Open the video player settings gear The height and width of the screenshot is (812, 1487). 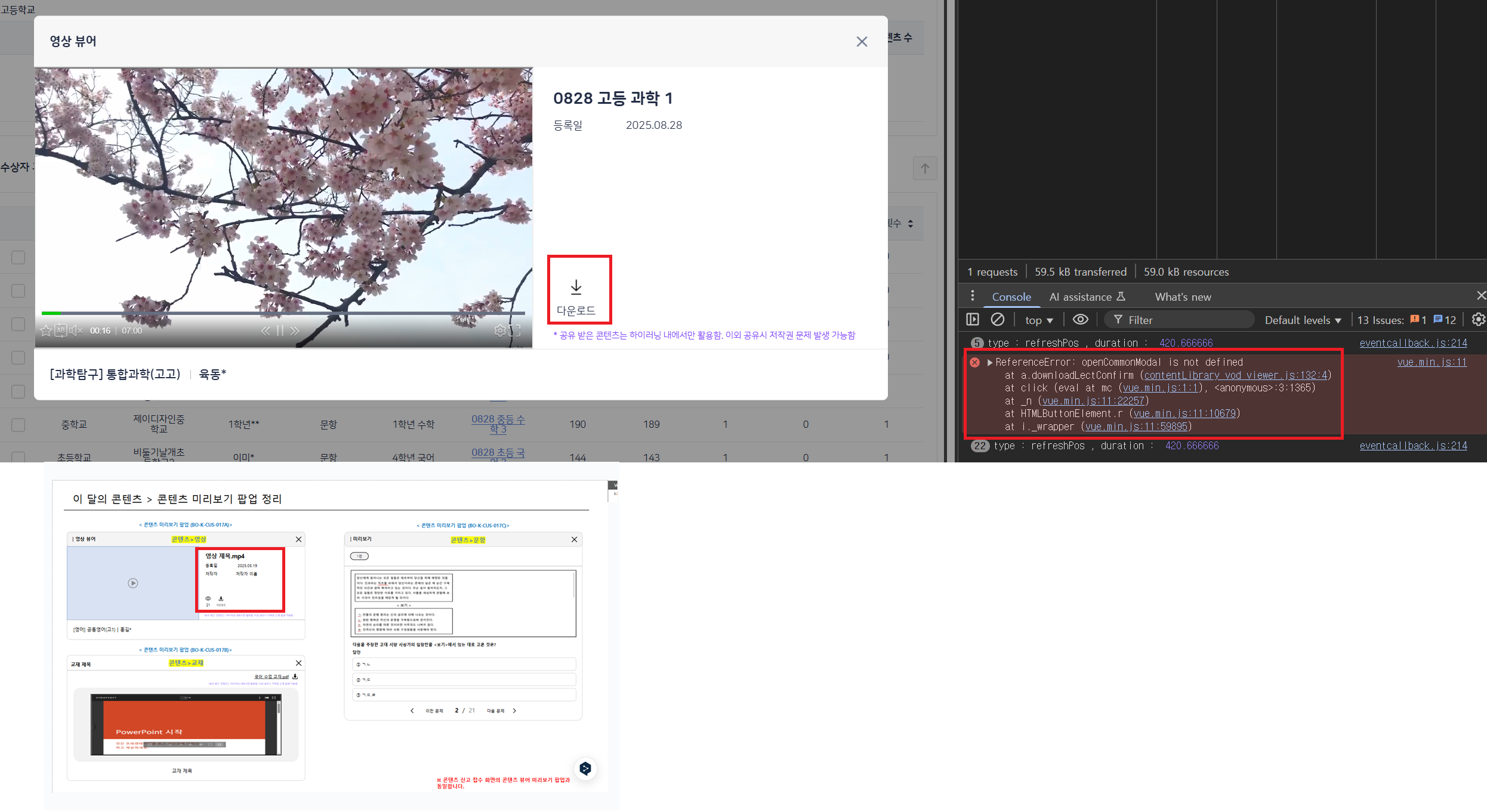(x=500, y=331)
